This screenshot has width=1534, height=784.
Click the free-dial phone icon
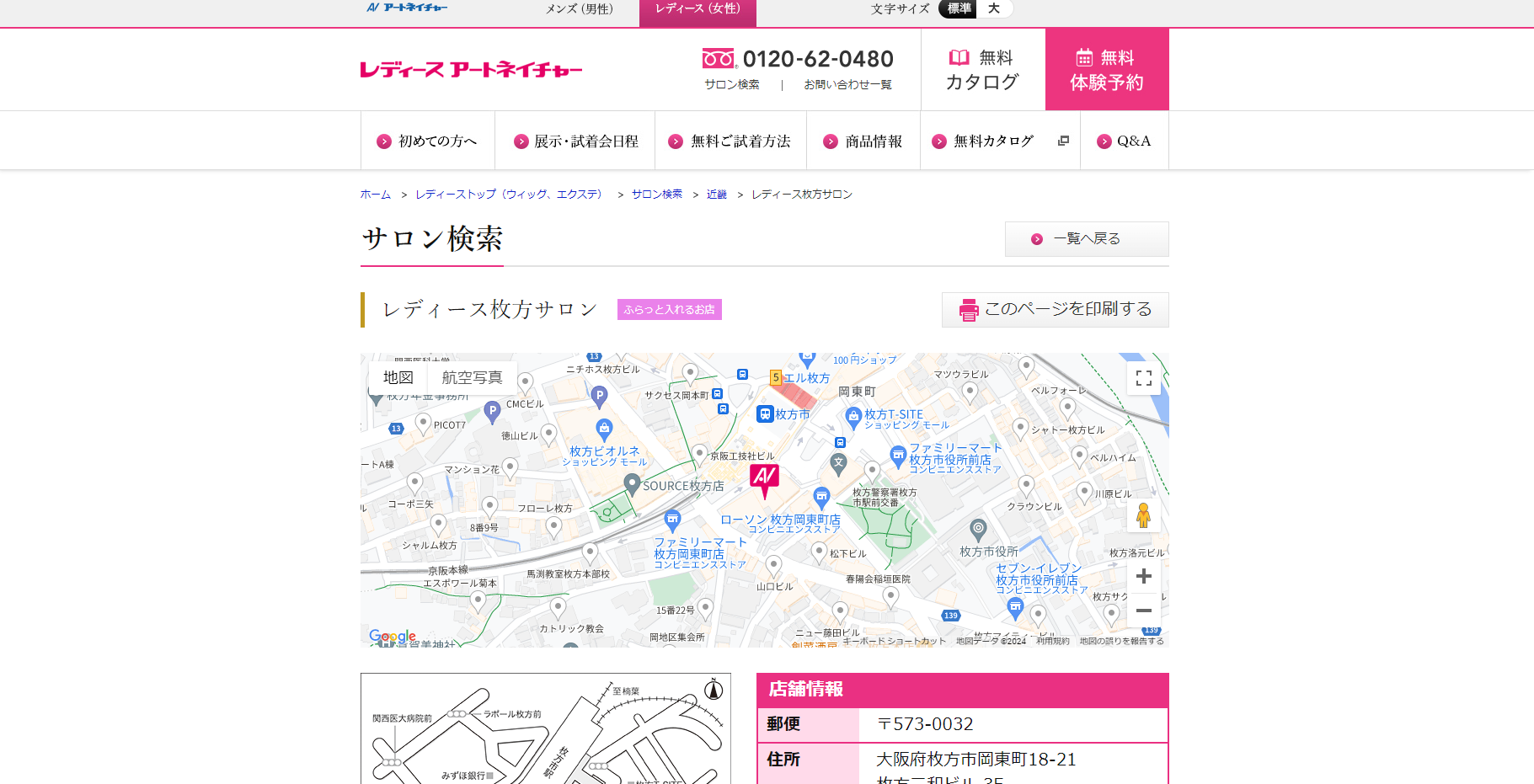coord(719,58)
